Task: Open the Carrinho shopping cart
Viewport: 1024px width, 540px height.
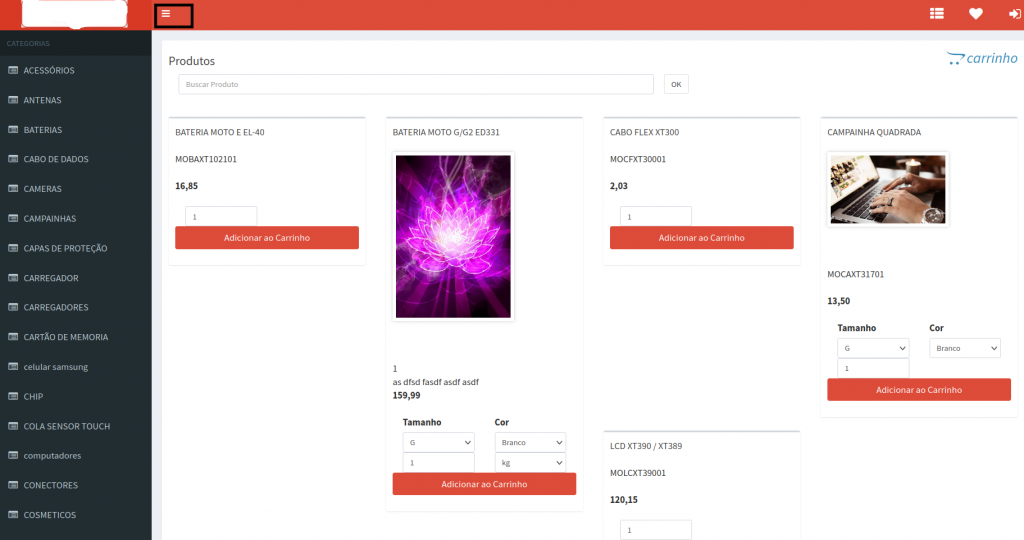Action: point(981,59)
